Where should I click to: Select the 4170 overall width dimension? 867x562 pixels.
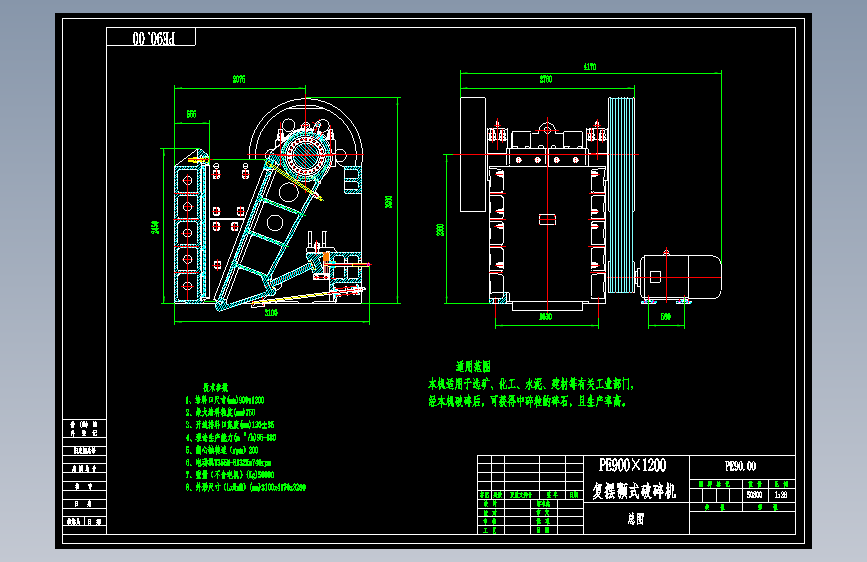click(590, 66)
